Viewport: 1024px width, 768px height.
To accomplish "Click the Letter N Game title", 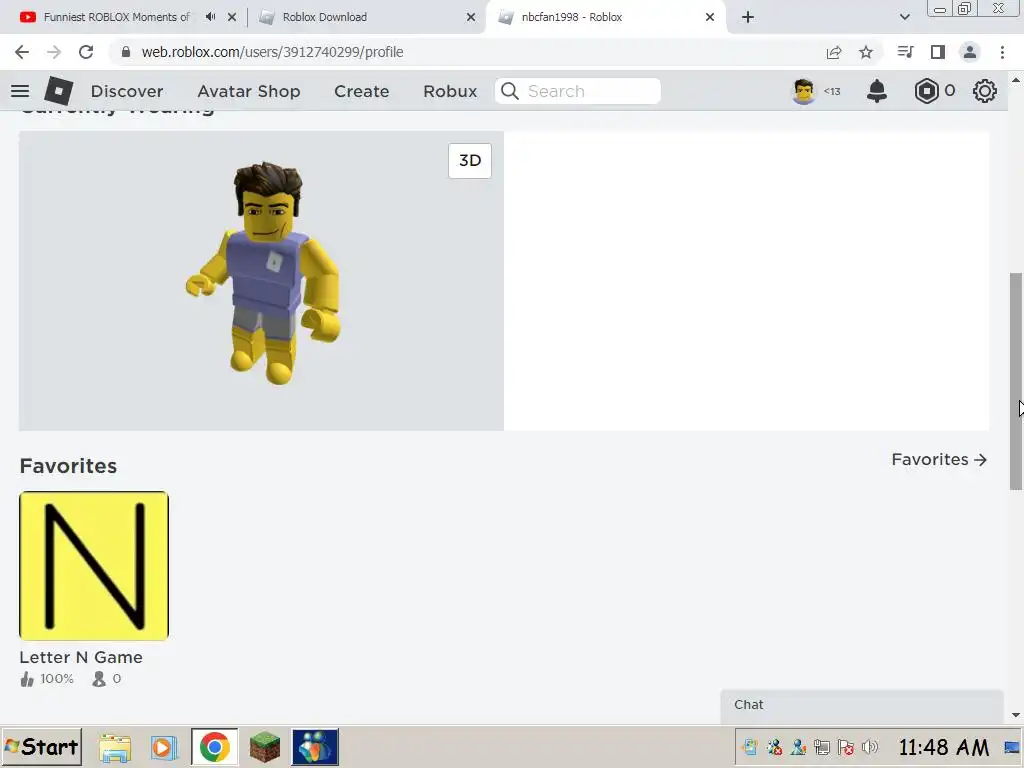I will [x=81, y=657].
